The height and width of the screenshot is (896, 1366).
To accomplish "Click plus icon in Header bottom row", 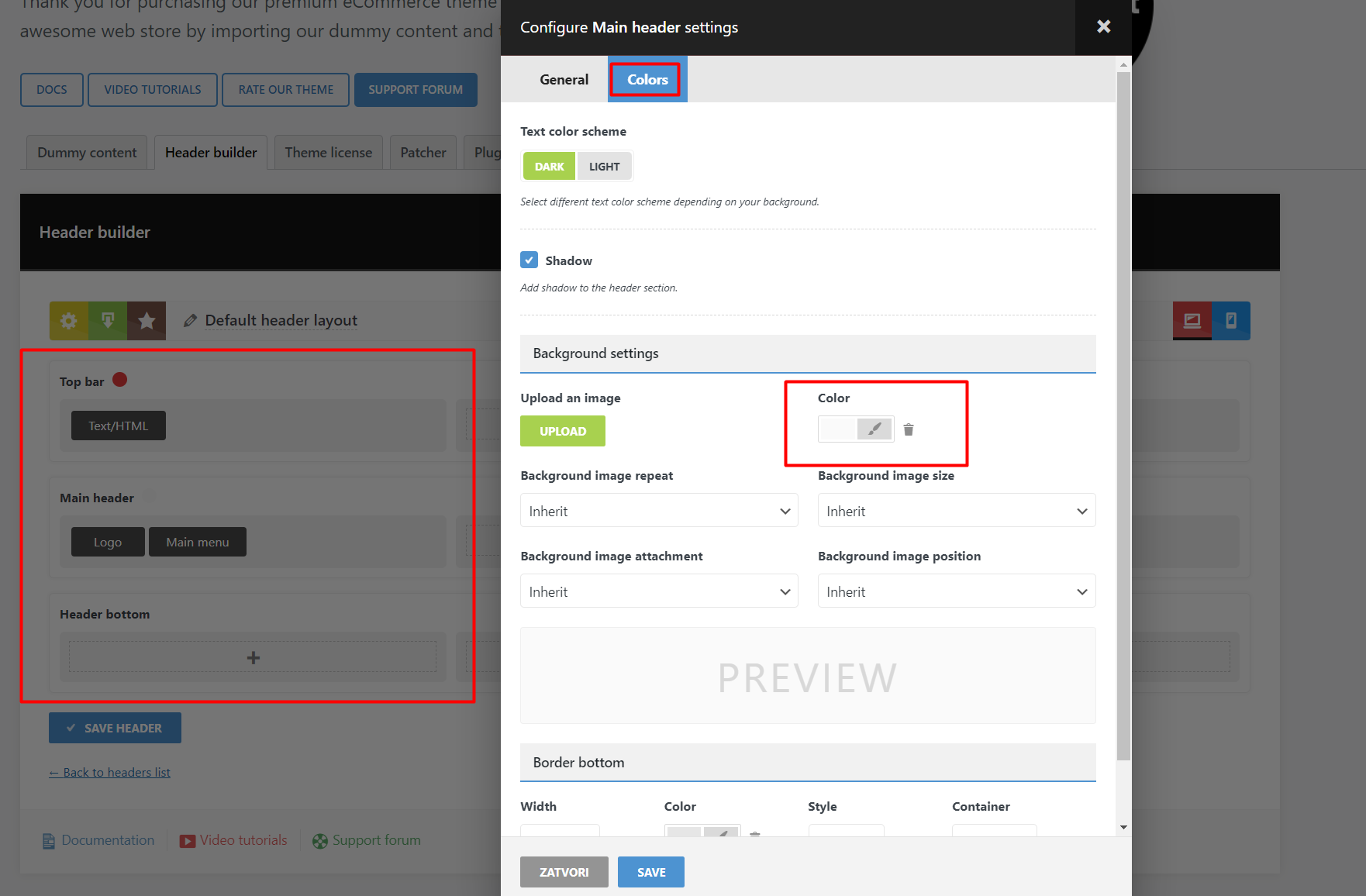I will (x=253, y=657).
